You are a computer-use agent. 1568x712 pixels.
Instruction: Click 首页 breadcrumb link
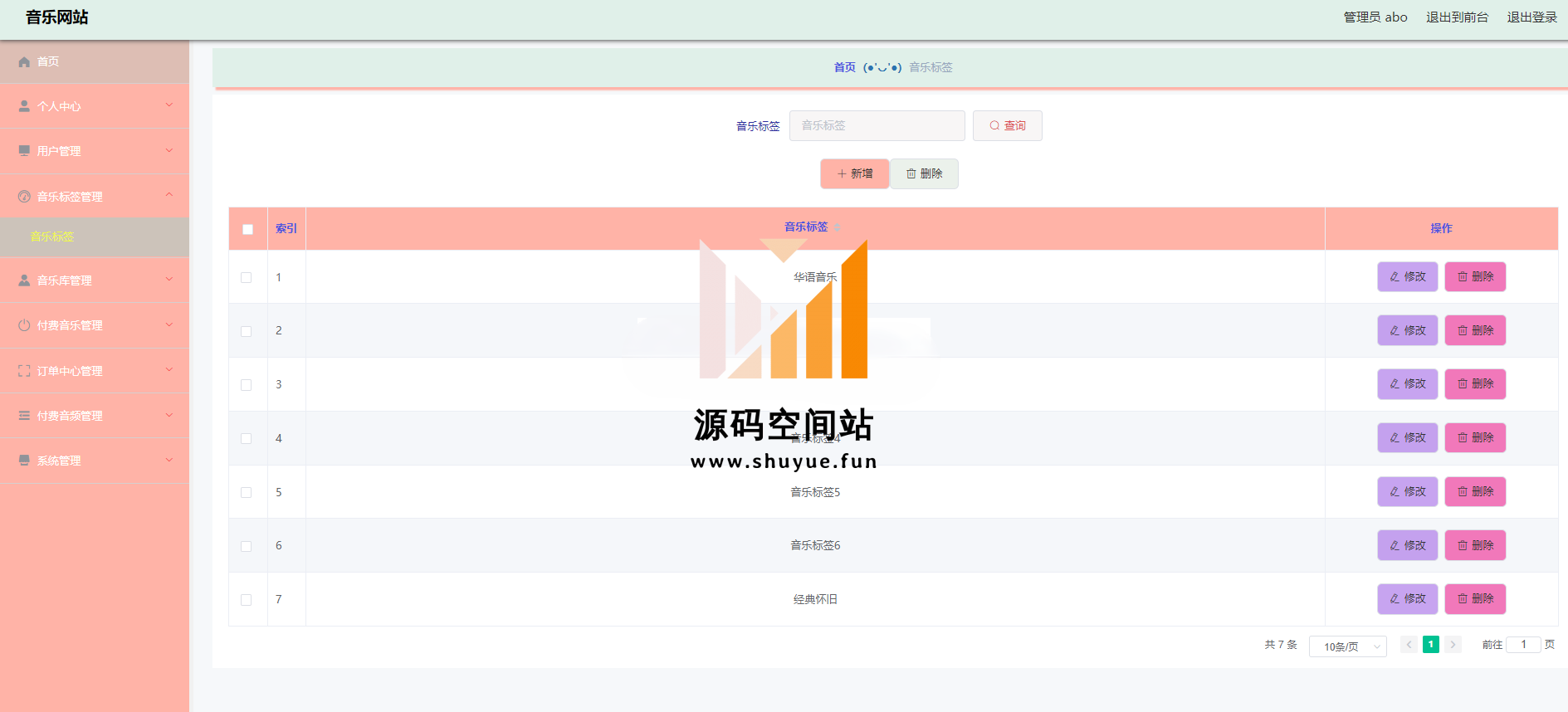click(x=844, y=67)
